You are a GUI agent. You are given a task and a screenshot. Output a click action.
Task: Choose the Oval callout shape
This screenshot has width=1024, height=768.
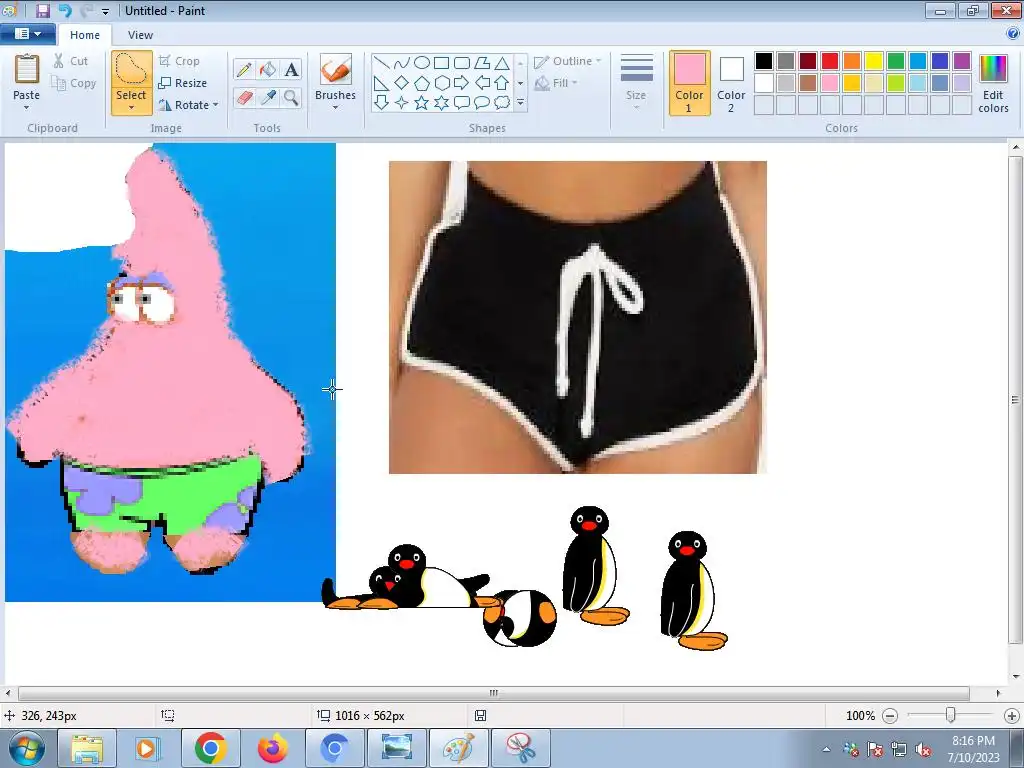coord(482,103)
